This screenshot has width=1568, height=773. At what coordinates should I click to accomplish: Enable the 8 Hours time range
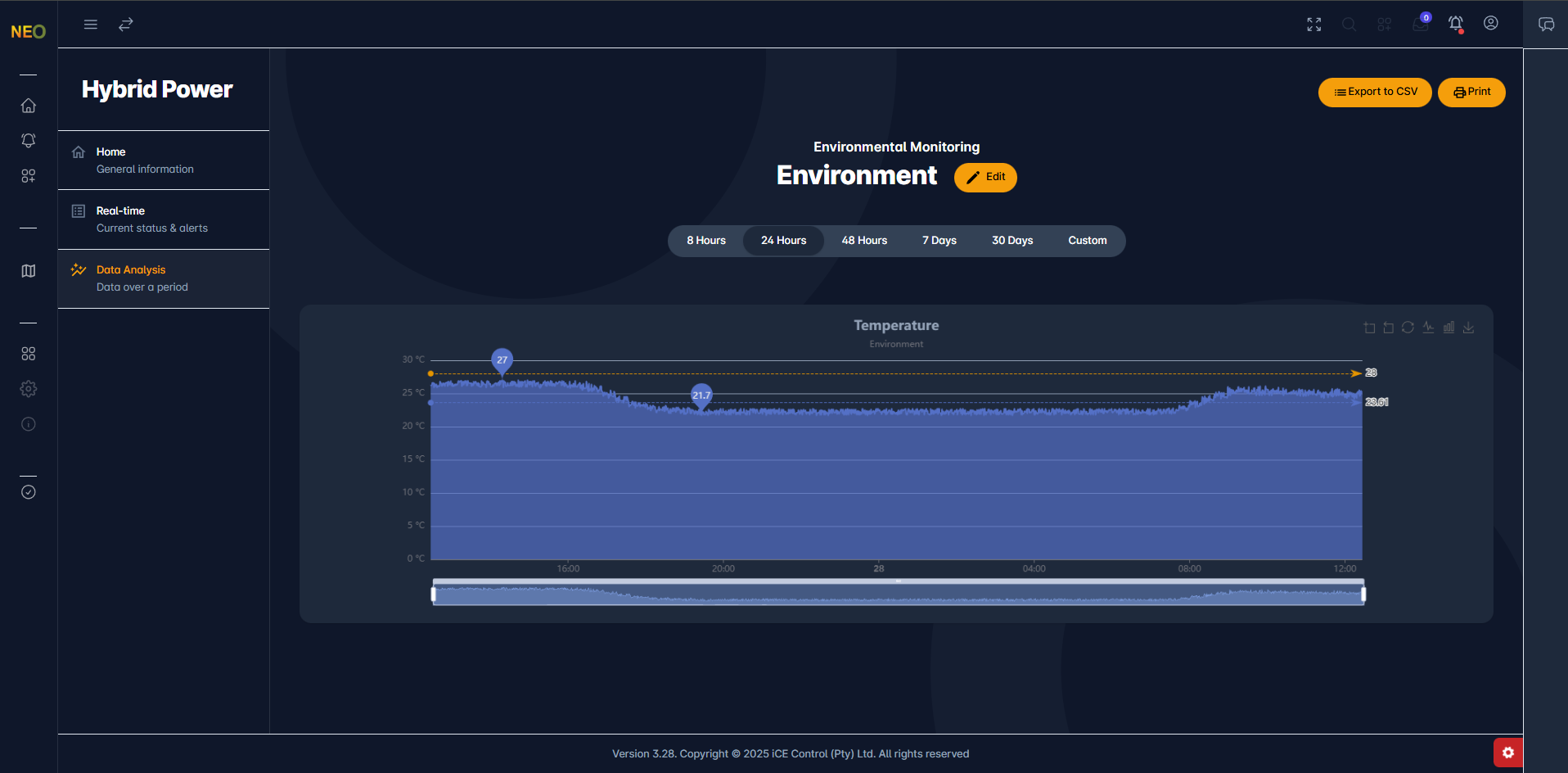point(705,240)
